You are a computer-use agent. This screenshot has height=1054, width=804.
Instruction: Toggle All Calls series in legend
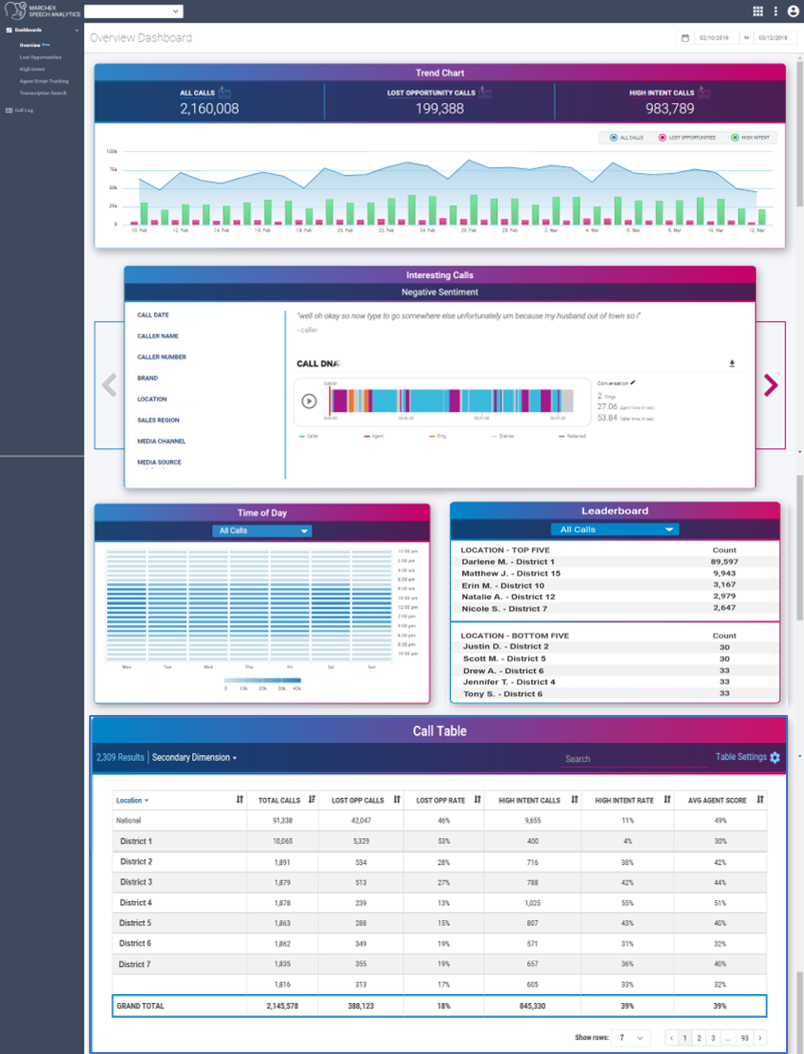[627, 137]
